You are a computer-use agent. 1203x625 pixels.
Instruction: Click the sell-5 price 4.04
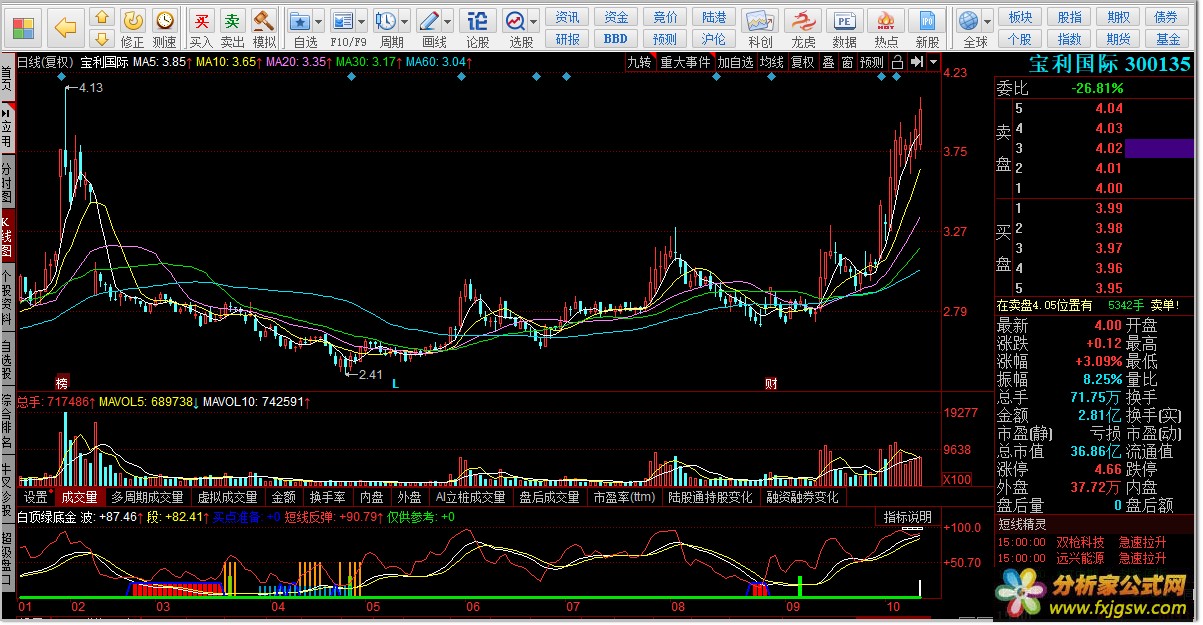(x=1109, y=108)
